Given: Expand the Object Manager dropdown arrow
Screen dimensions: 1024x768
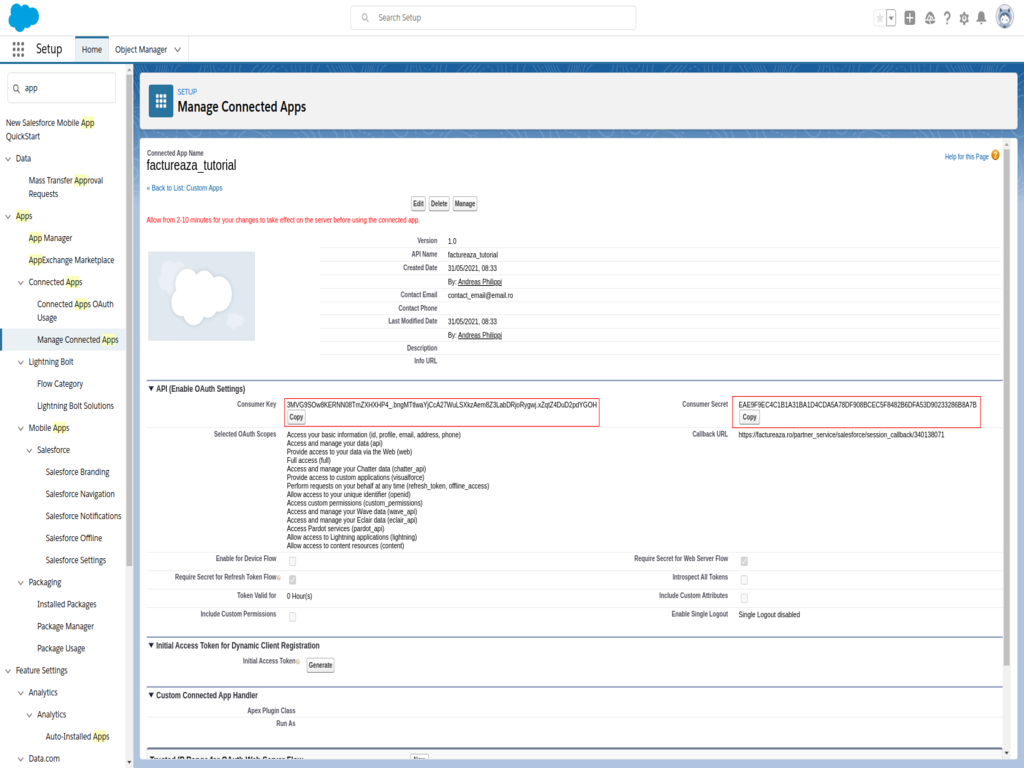Looking at the screenshot, I should 180,48.
